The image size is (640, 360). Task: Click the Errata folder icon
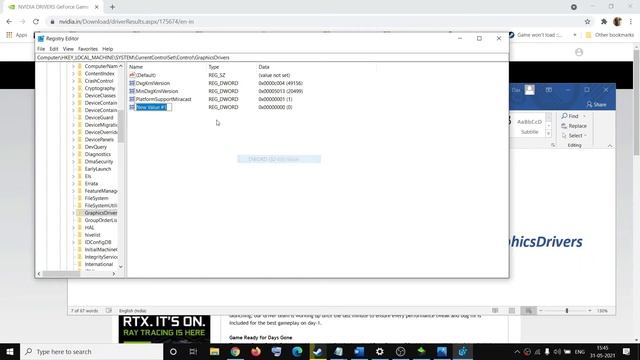tap(80, 184)
